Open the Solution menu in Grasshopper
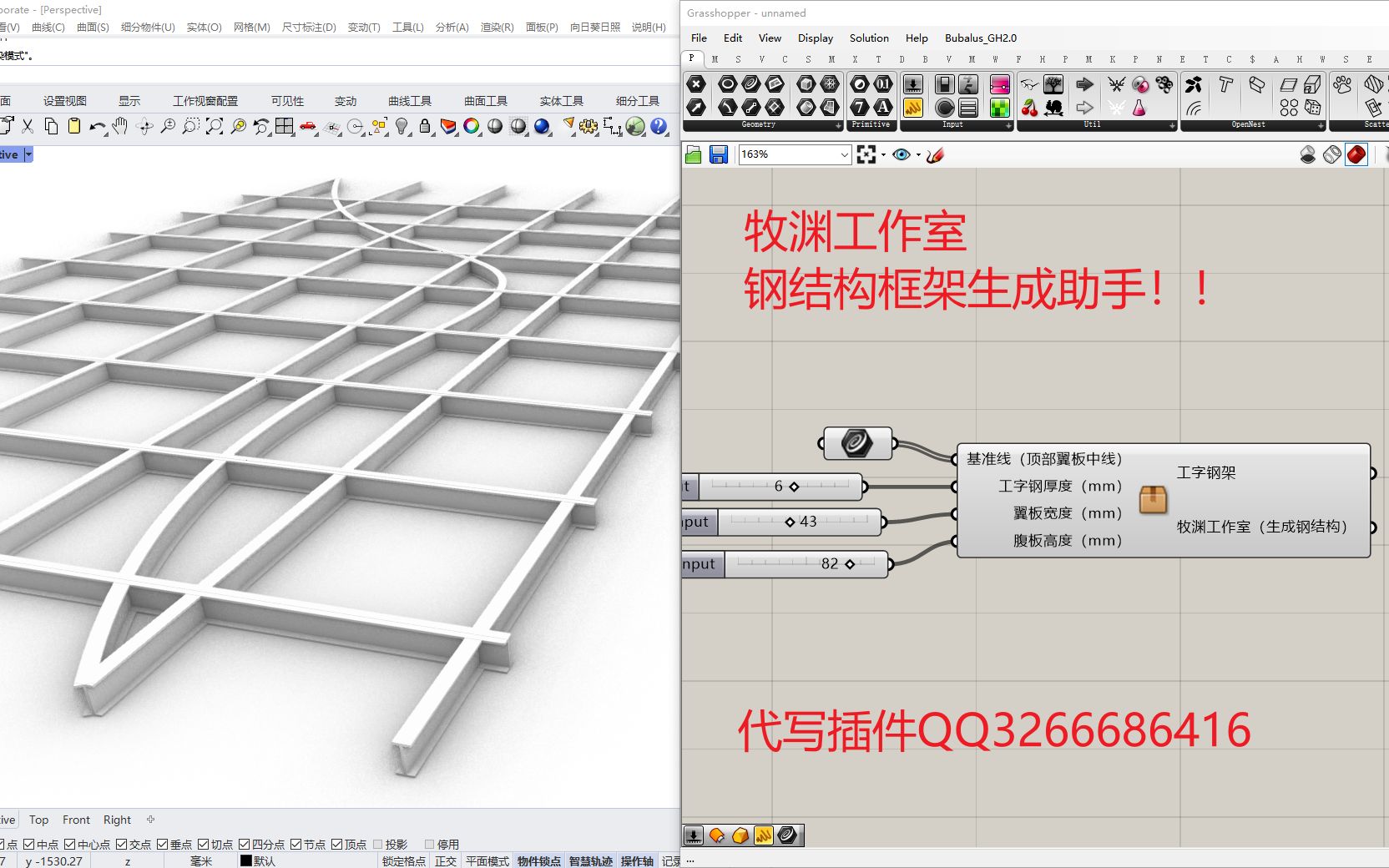The image size is (1389, 868). click(x=868, y=38)
